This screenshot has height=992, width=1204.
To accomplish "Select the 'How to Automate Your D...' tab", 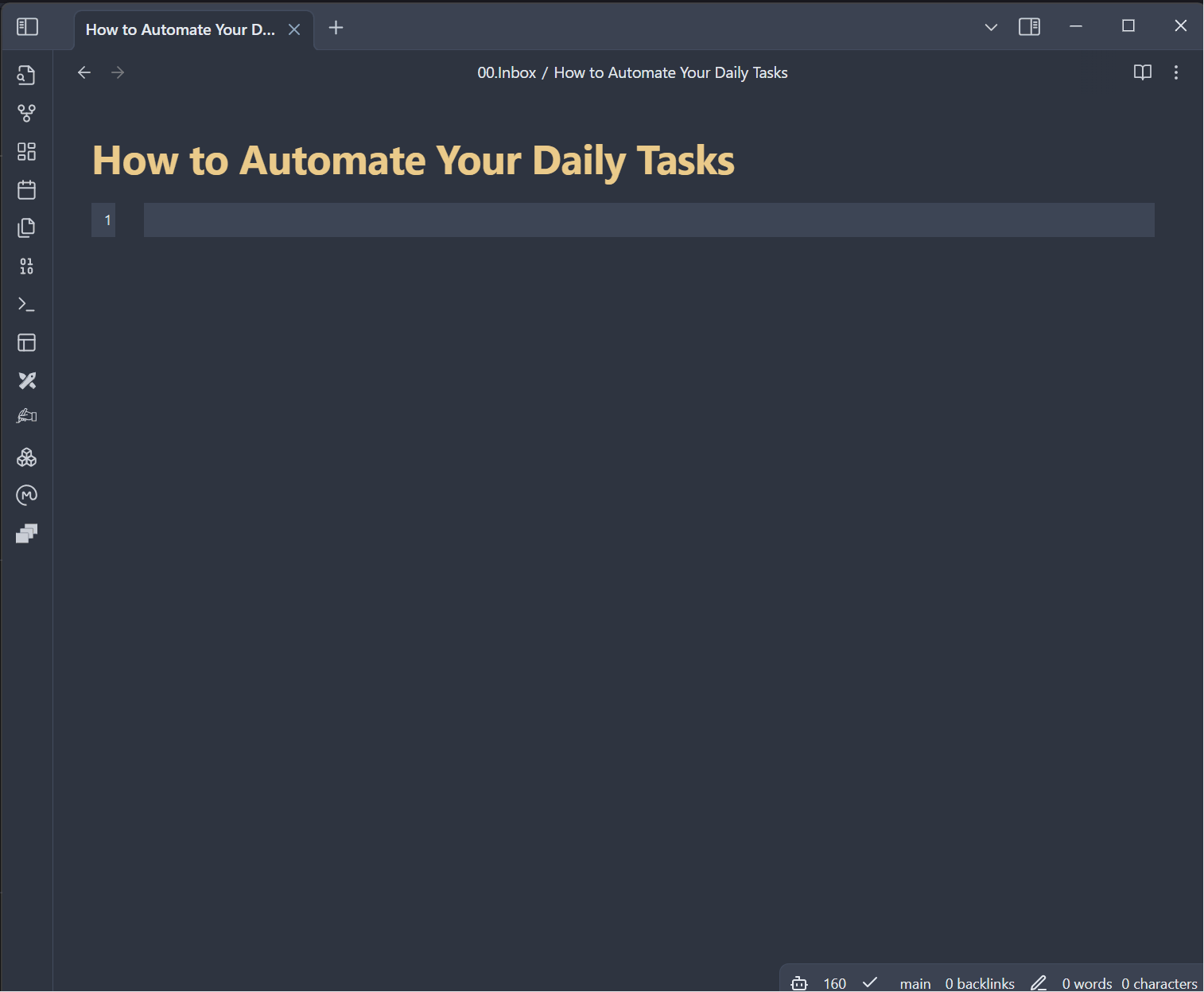I will click(x=180, y=29).
